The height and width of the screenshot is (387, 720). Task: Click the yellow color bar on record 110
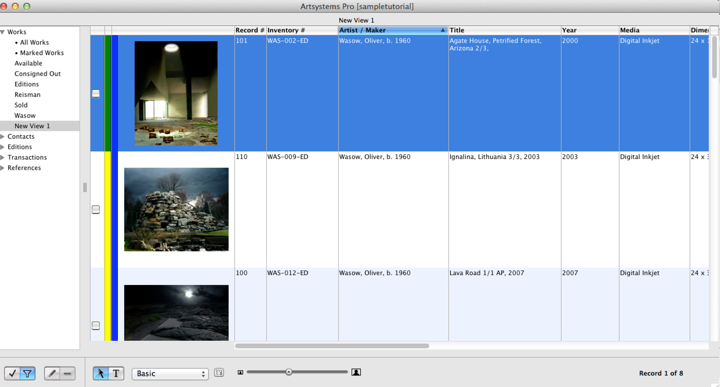click(108, 209)
